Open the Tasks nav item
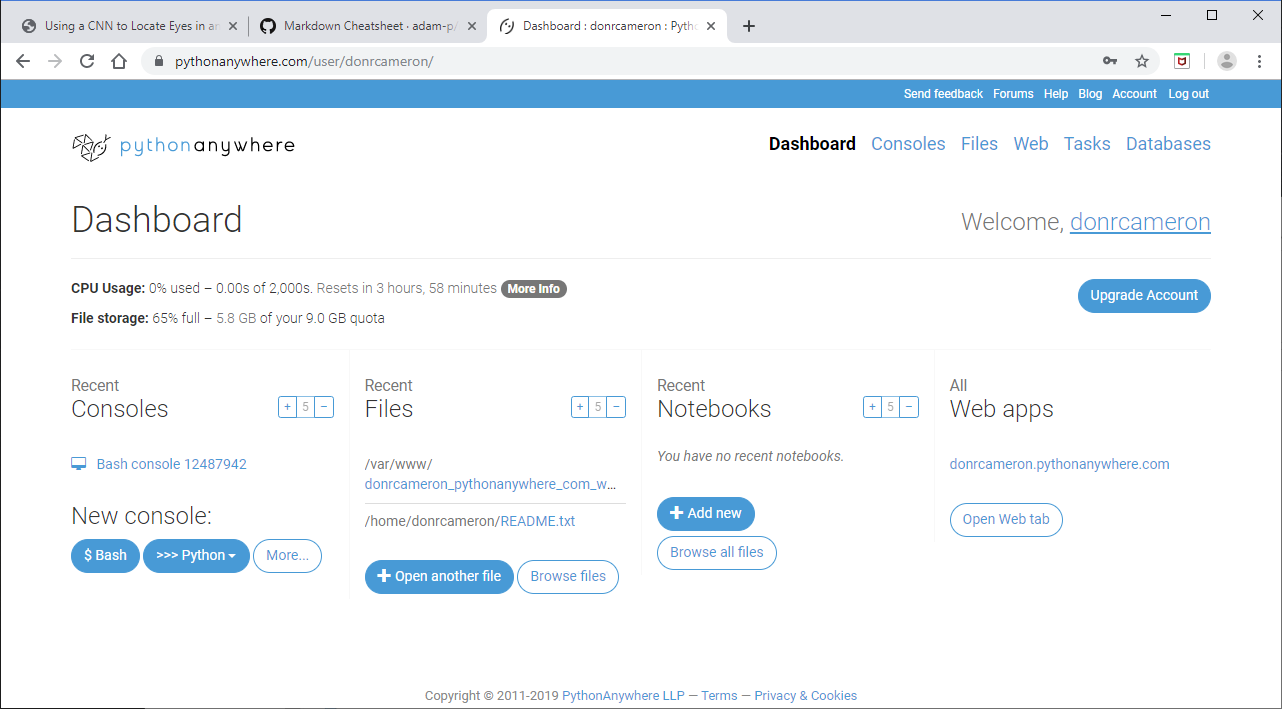 point(1087,144)
